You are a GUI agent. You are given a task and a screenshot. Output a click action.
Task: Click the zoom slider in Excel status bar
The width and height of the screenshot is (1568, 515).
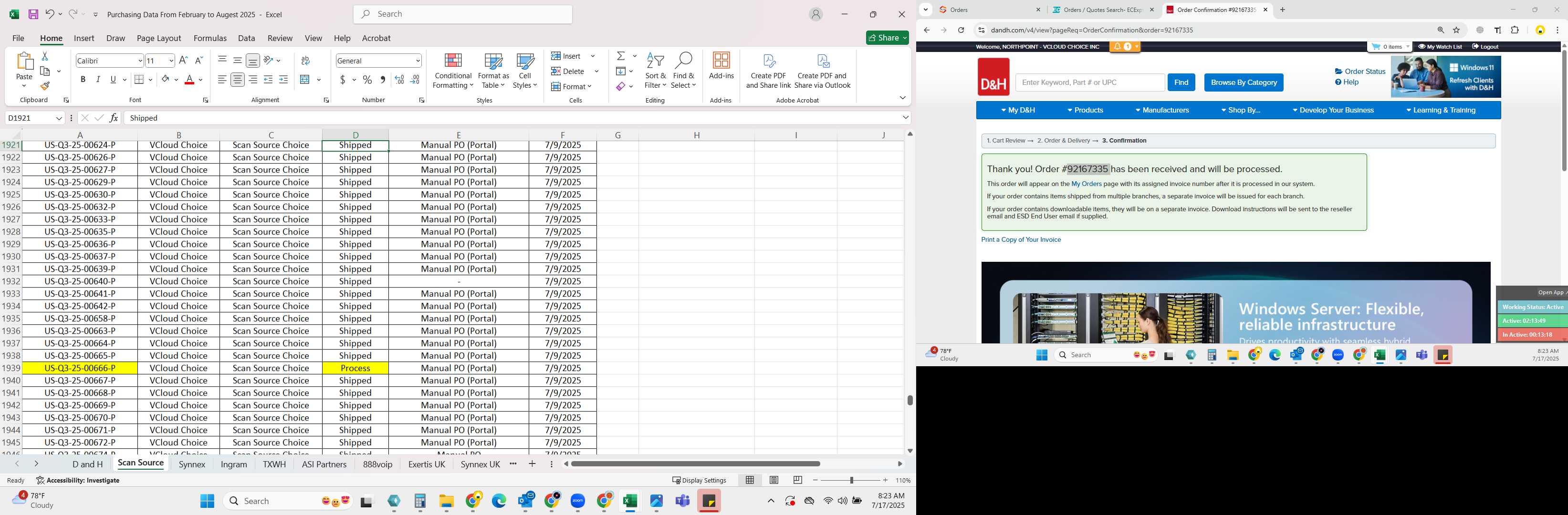[x=851, y=480]
